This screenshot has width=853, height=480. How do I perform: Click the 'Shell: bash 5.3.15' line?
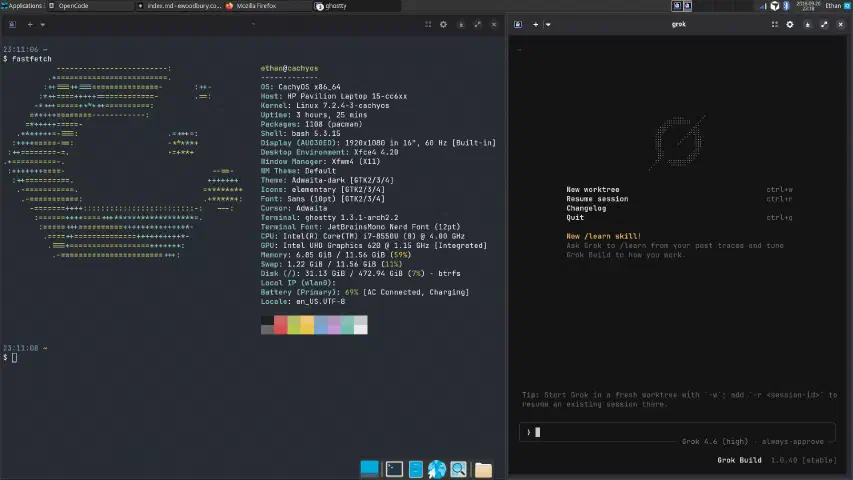click(300, 133)
